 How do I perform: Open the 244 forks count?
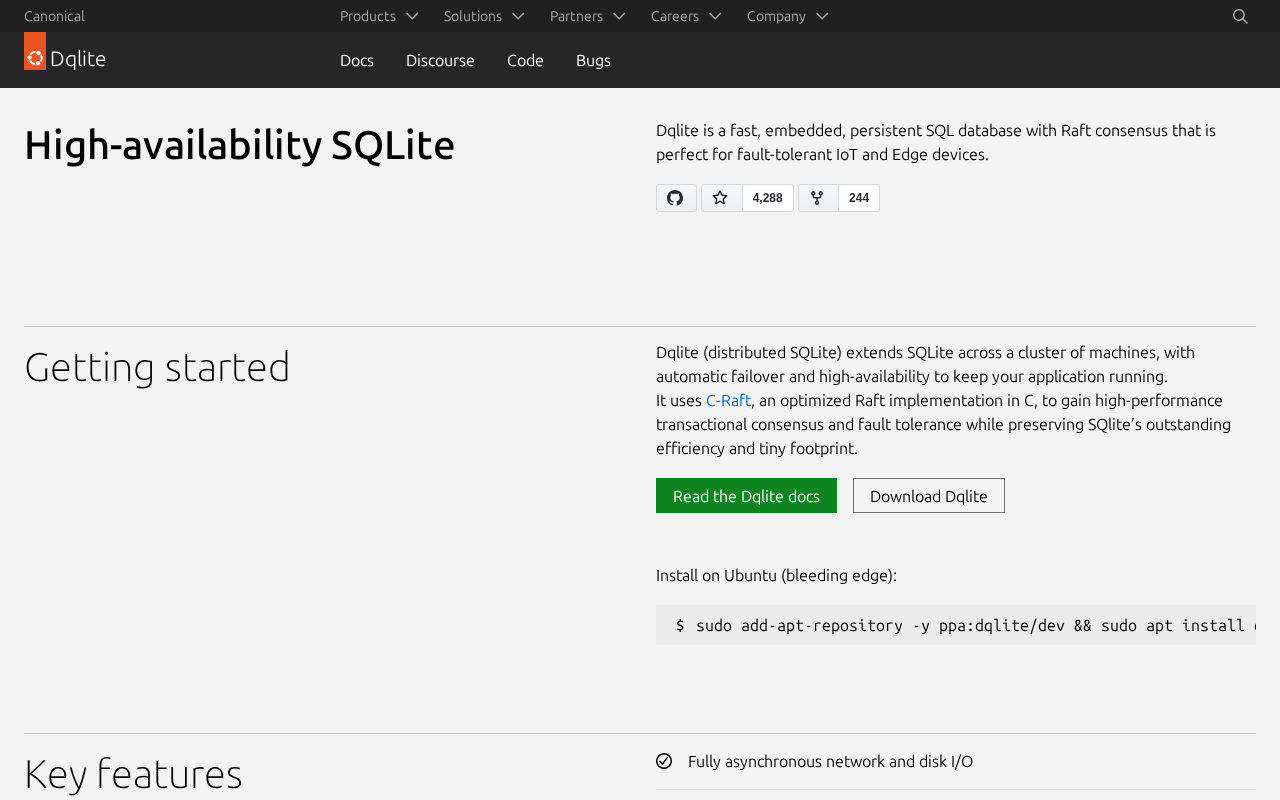859,198
